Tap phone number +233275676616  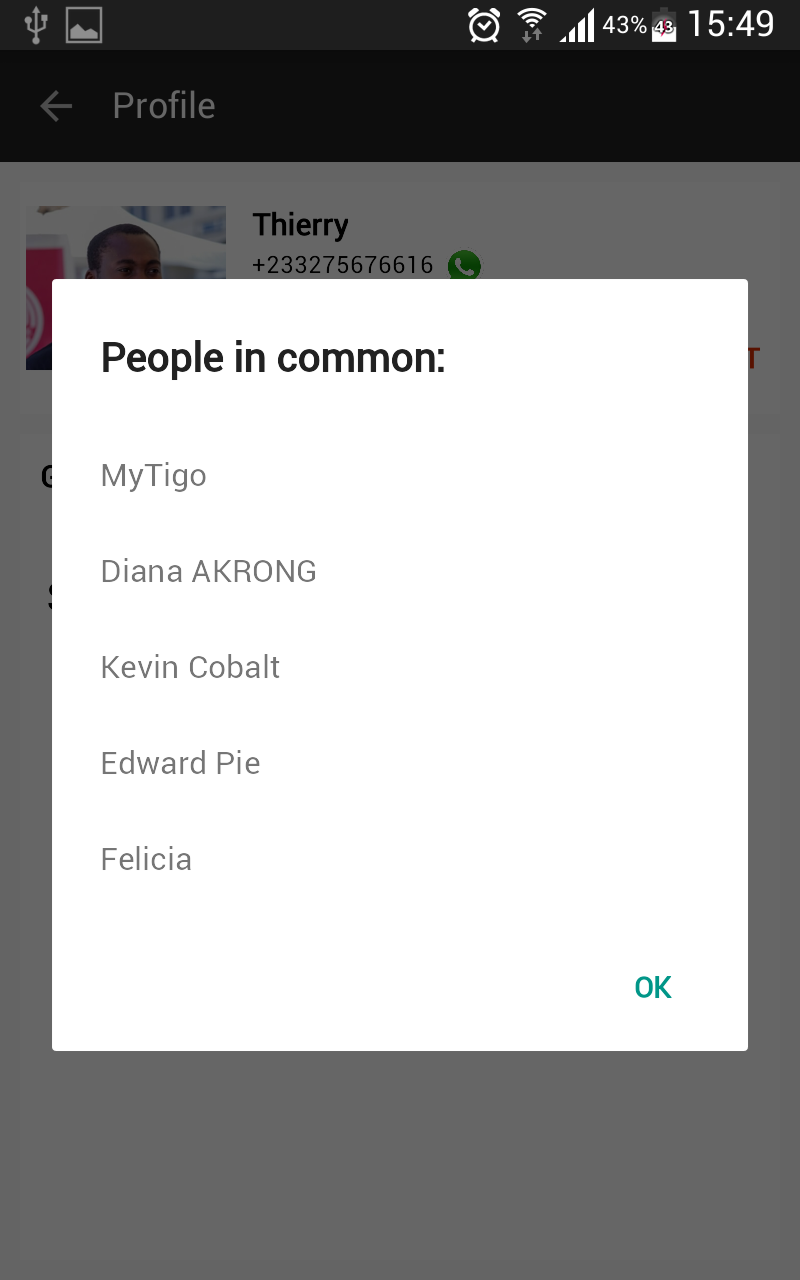(x=343, y=266)
